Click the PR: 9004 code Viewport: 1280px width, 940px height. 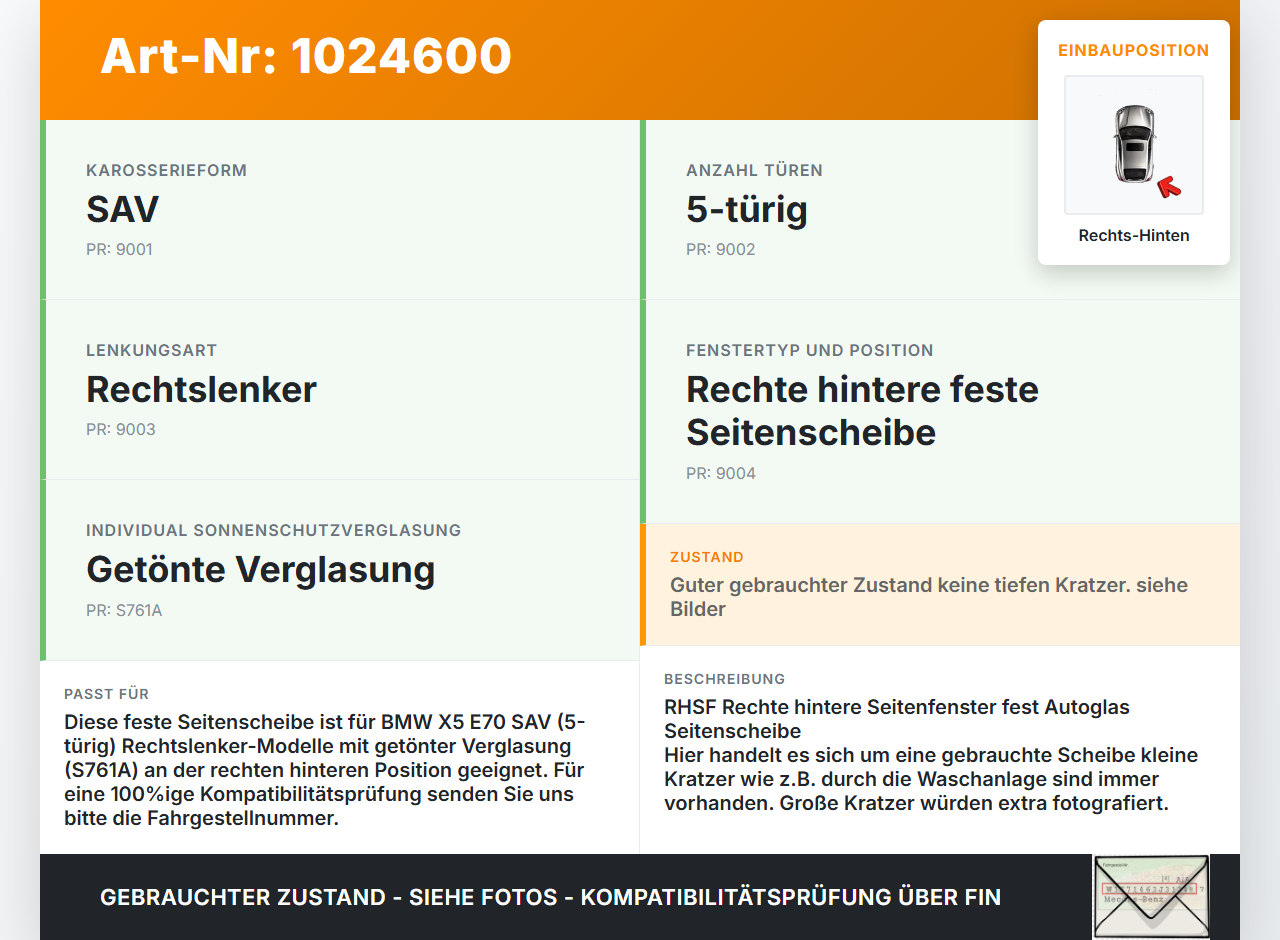pos(721,473)
